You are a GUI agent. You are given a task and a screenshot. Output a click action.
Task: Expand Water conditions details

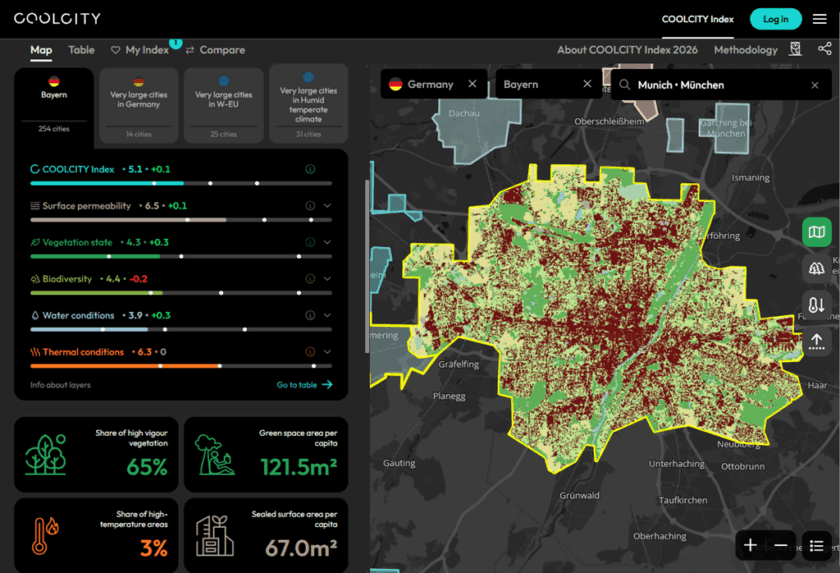[327, 315]
